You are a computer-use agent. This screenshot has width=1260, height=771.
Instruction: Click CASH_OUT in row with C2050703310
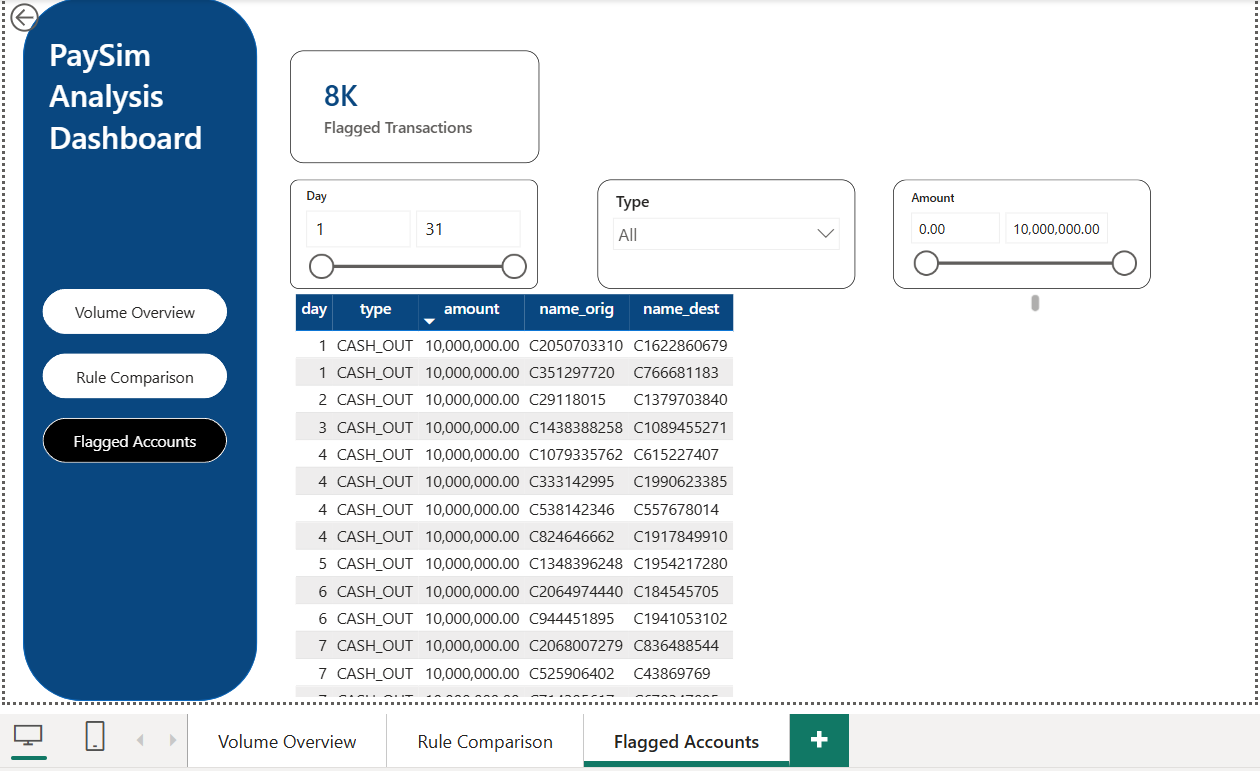coord(375,345)
